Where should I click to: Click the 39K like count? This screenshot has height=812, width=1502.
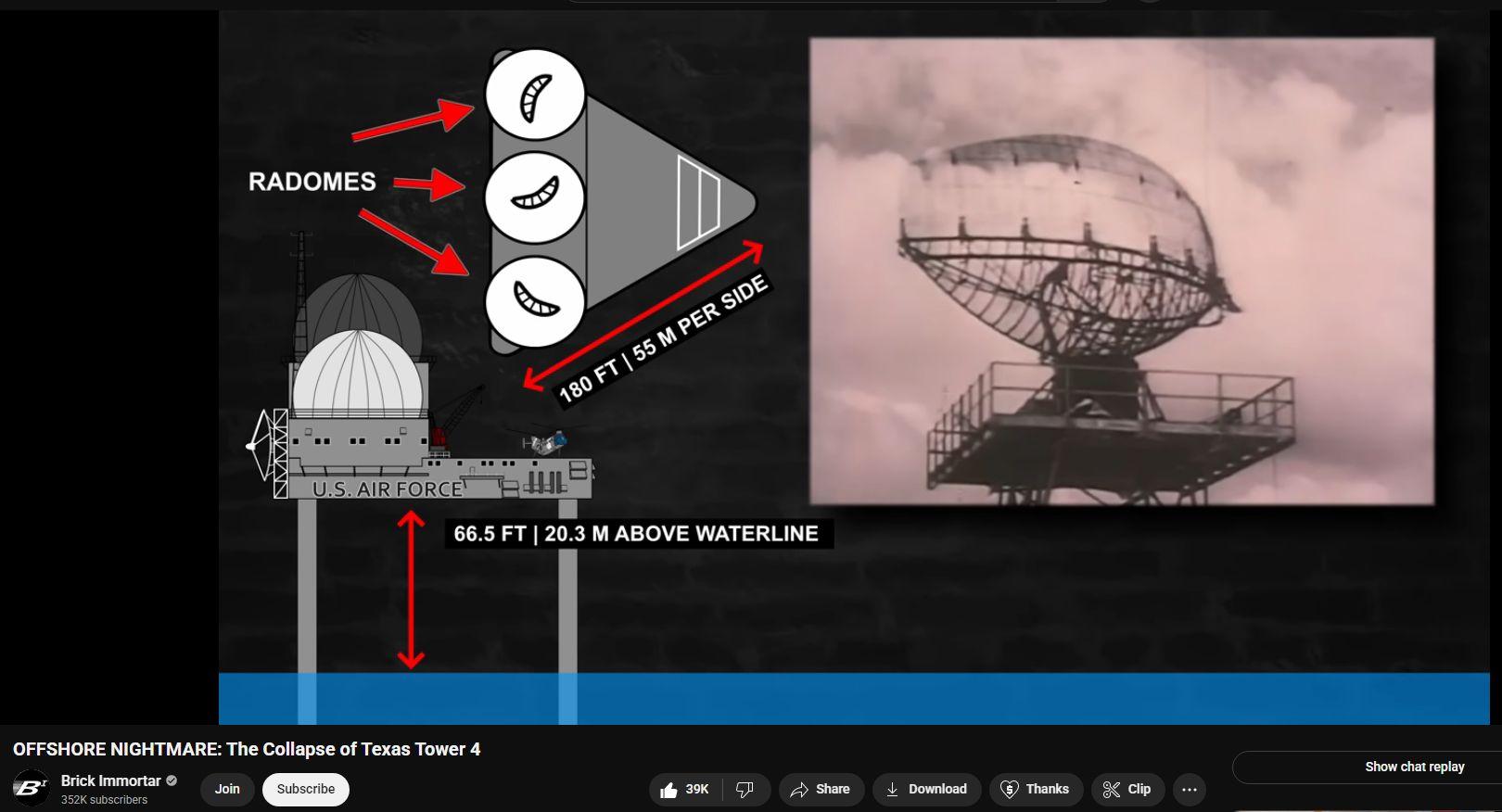(x=697, y=790)
